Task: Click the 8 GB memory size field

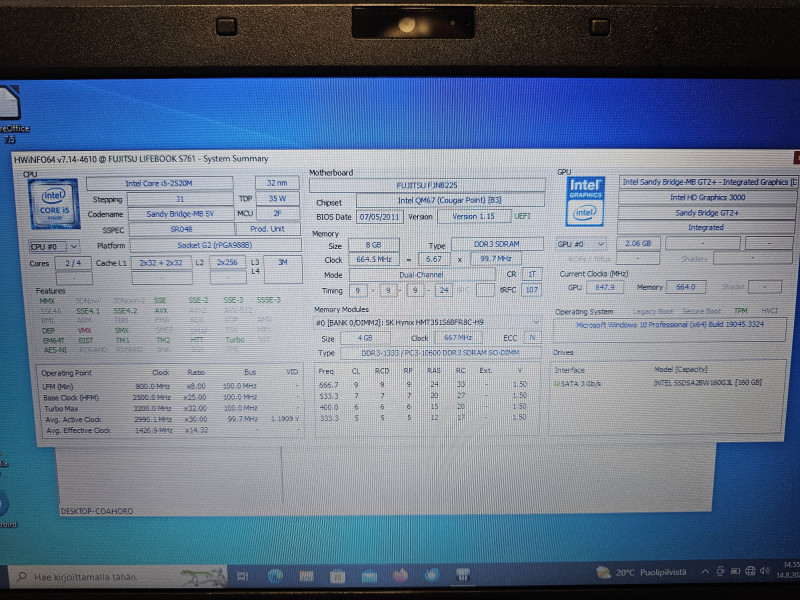Action: pos(373,245)
